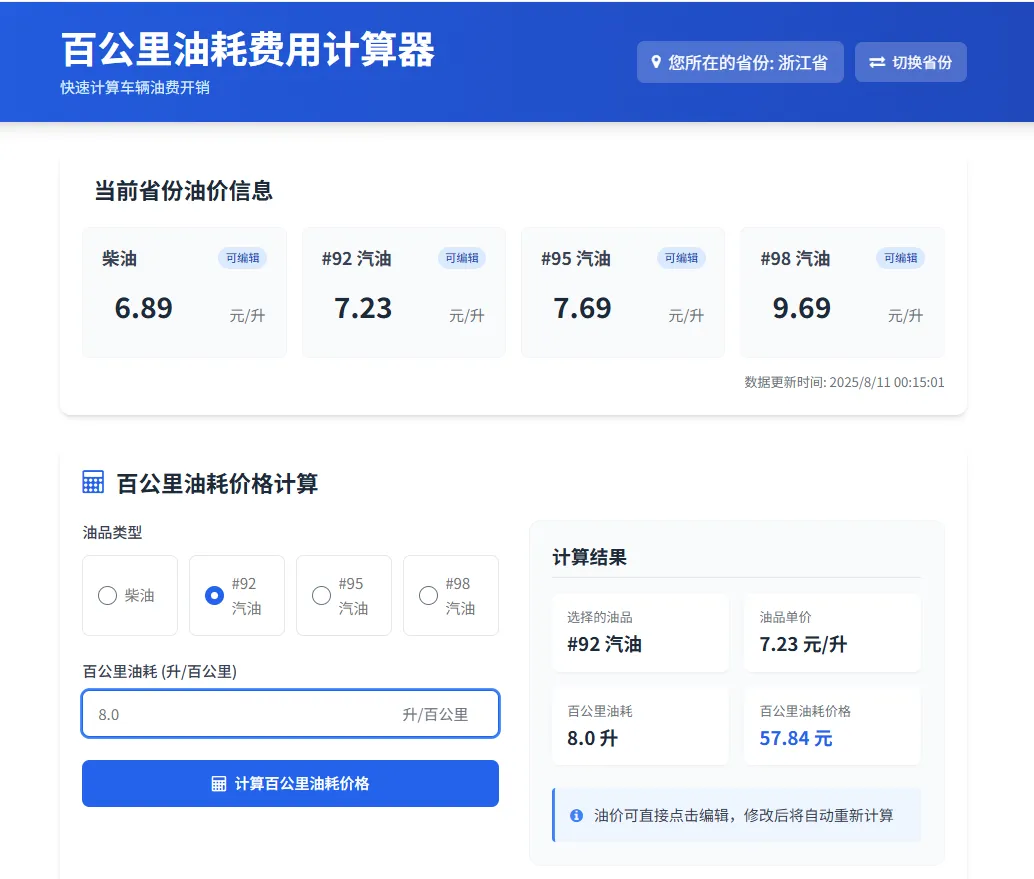Click the calculator icon beside 百公里油耗价格计算 heading
Image resolution: width=1034 pixels, height=879 pixels.
[x=93, y=481]
